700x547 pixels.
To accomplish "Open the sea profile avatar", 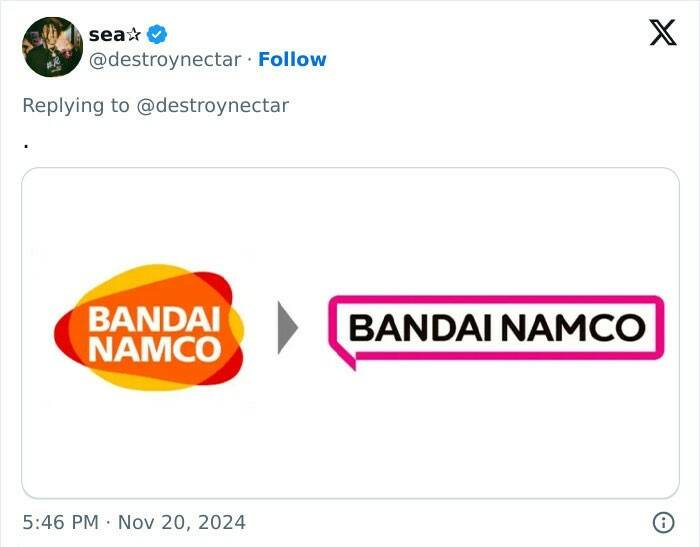I will tap(52, 47).
